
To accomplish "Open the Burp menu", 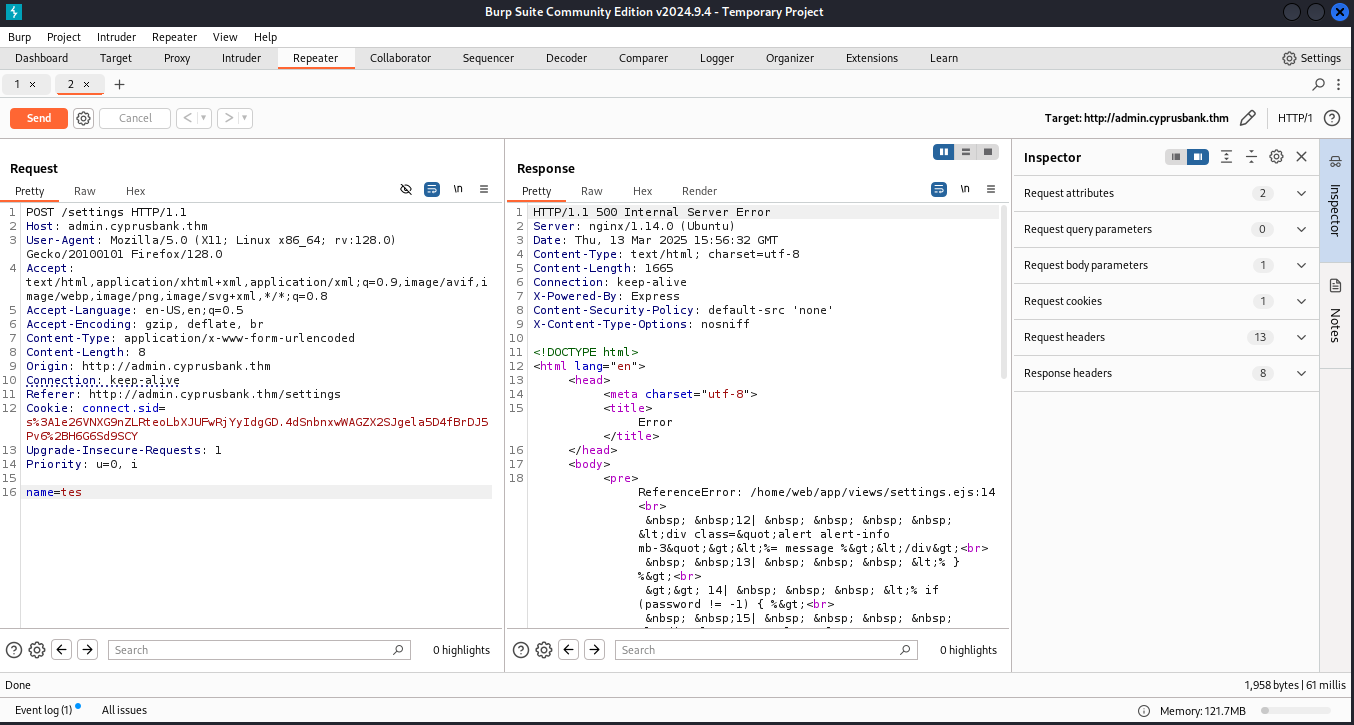I will (20, 37).
